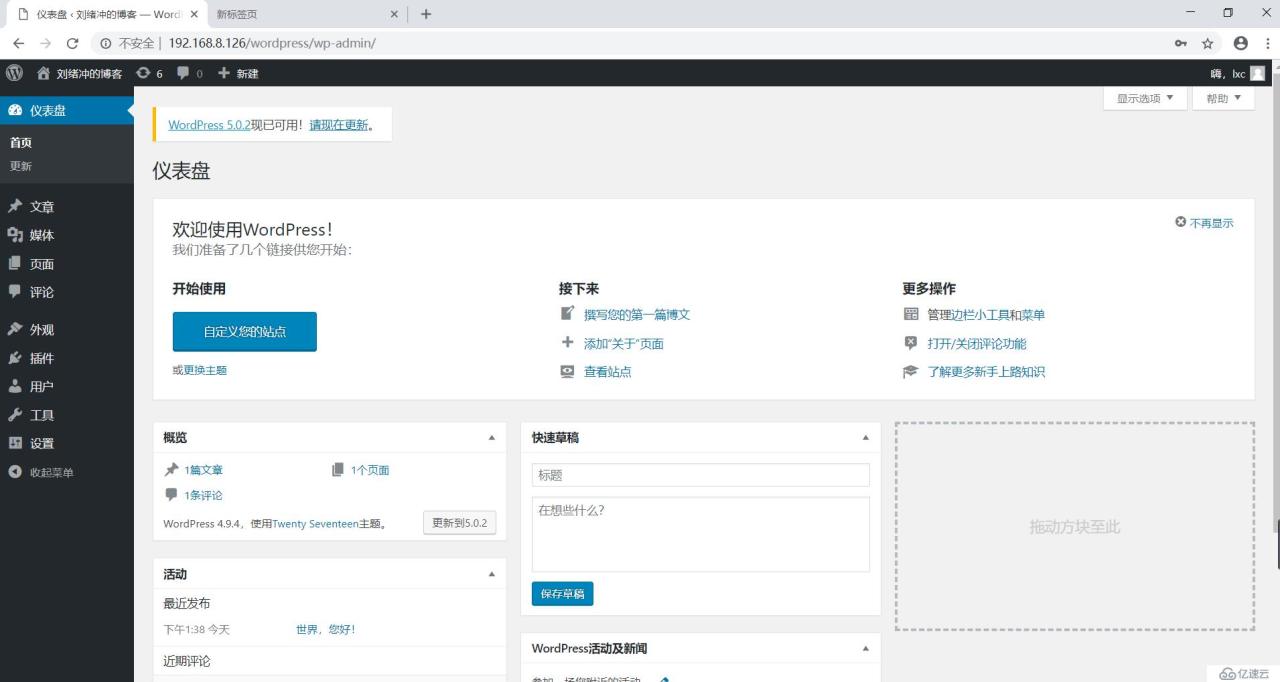
Task: Click the lxc user avatar top right
Action: coord(1259,72)
